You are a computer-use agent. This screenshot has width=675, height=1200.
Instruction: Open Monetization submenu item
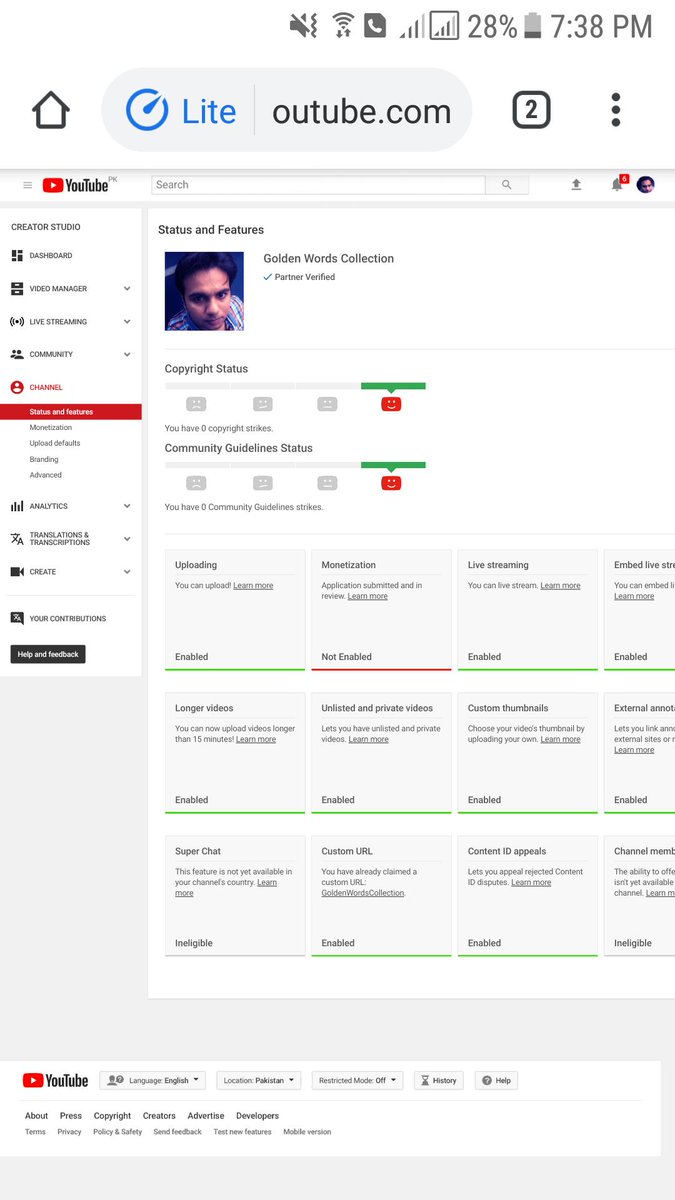(50, 427)
